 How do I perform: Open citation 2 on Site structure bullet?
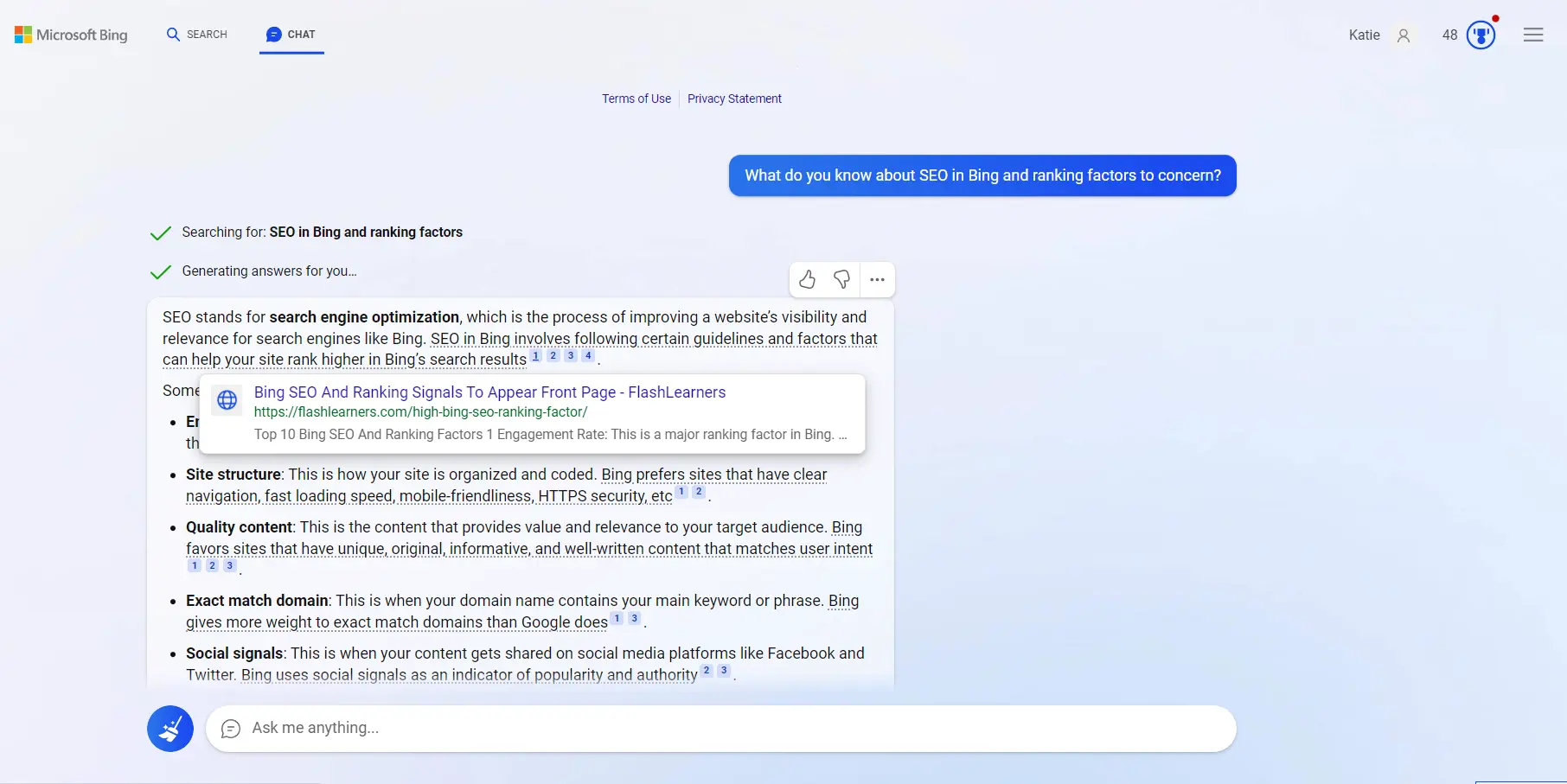(x=699, y=492)
